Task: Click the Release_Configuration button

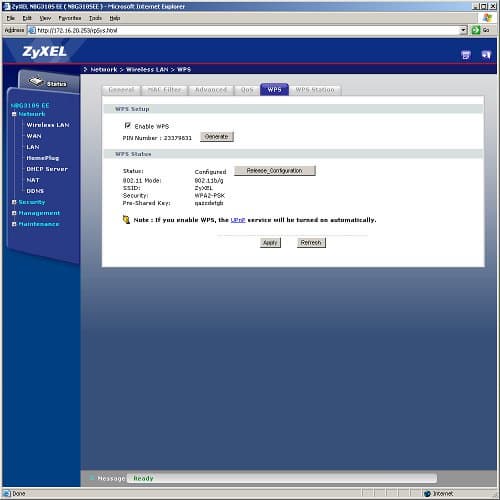Action: 275,171
